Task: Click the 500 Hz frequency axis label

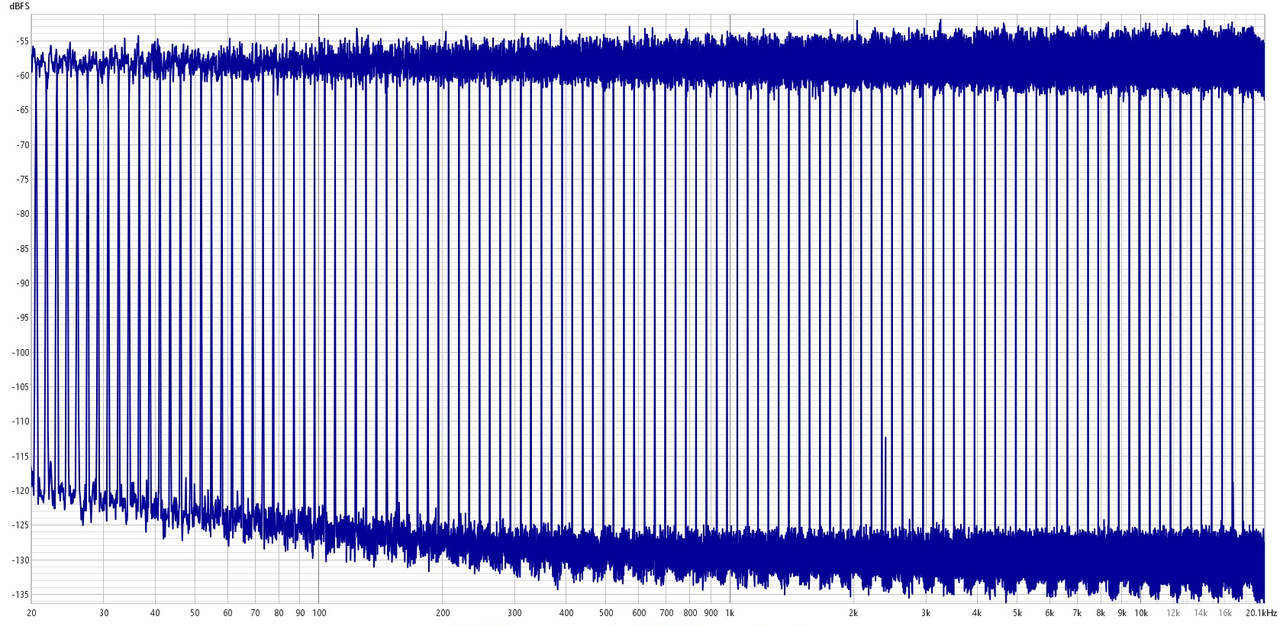Action: pos(606,612)
